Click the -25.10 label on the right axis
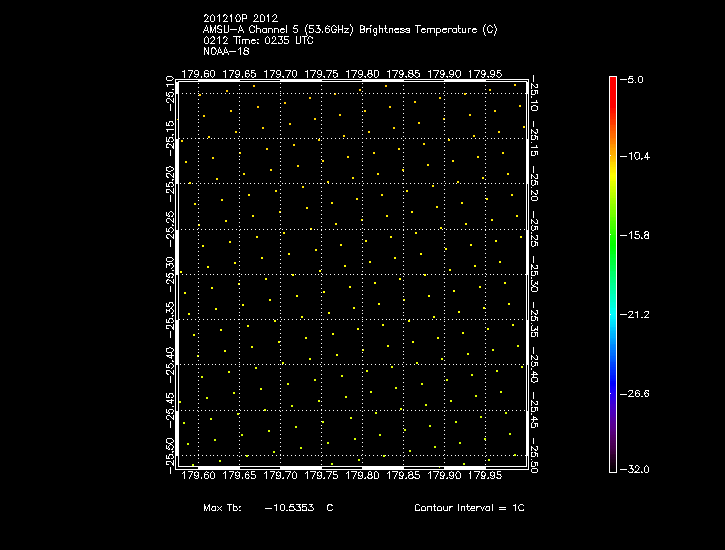The width and height of the screenshot is (725, 550). pos(536,95)
